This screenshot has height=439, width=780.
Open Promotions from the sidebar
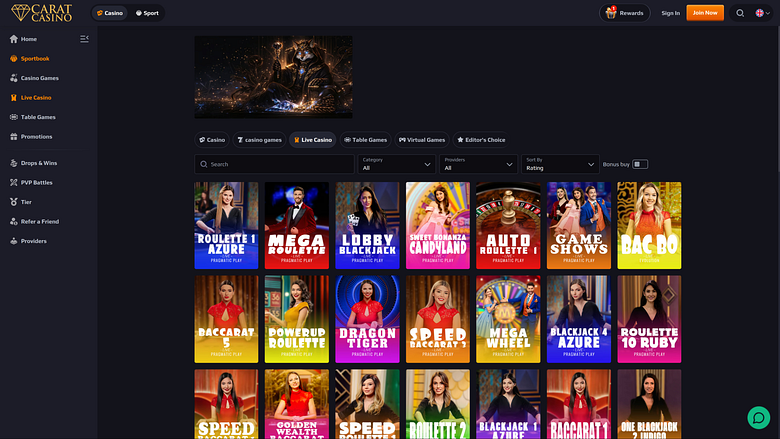(x=36, y=137)
